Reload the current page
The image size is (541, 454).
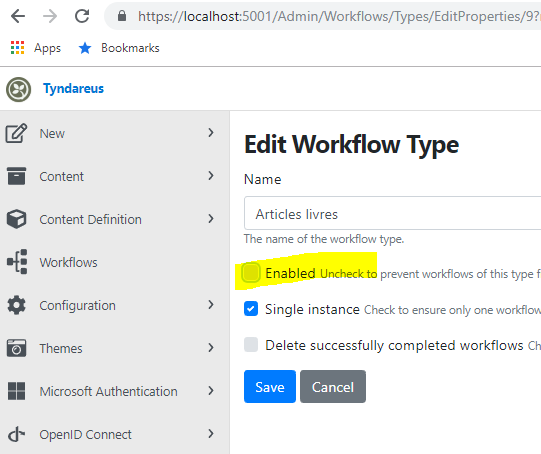point(82,16)
